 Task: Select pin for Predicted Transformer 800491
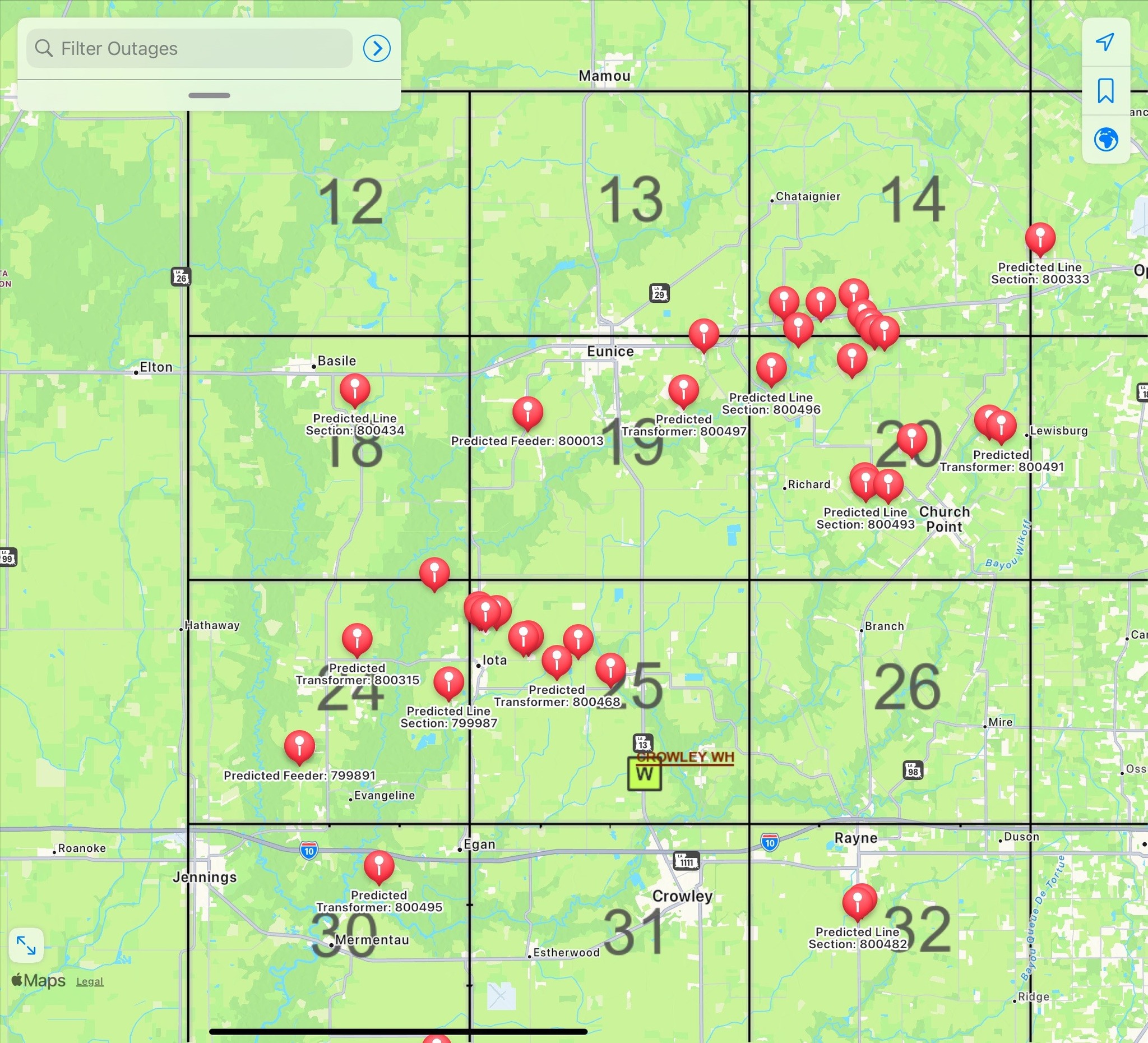(x=1001, y=426)
